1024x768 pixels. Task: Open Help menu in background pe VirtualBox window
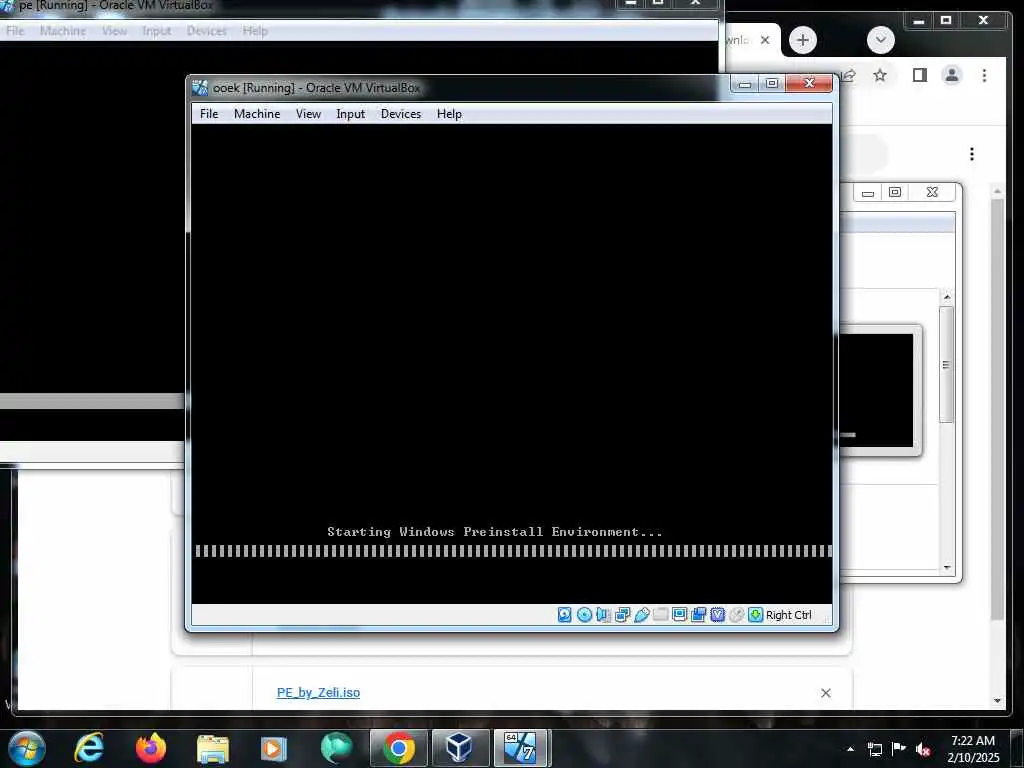pos(255,31)
